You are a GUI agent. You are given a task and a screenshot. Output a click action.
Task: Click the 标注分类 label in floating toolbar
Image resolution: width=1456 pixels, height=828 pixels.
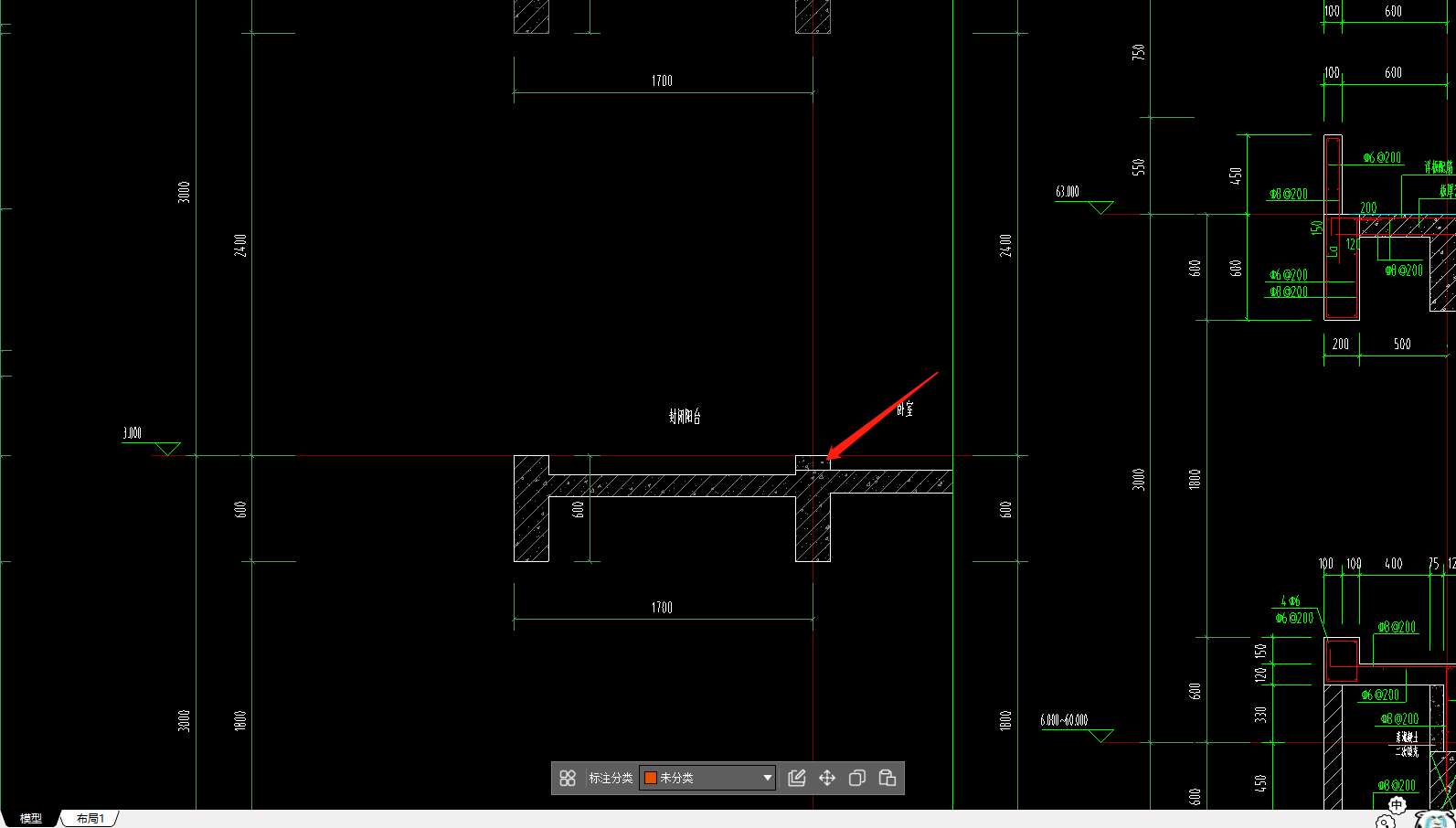(611, 778)
